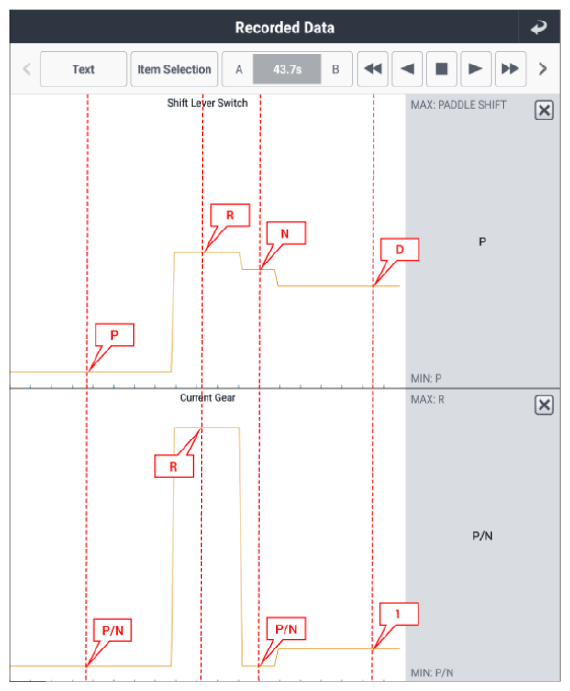The image size is (570, 691).
Task: Click the Recorded Data title
Action: pos(285,27)
